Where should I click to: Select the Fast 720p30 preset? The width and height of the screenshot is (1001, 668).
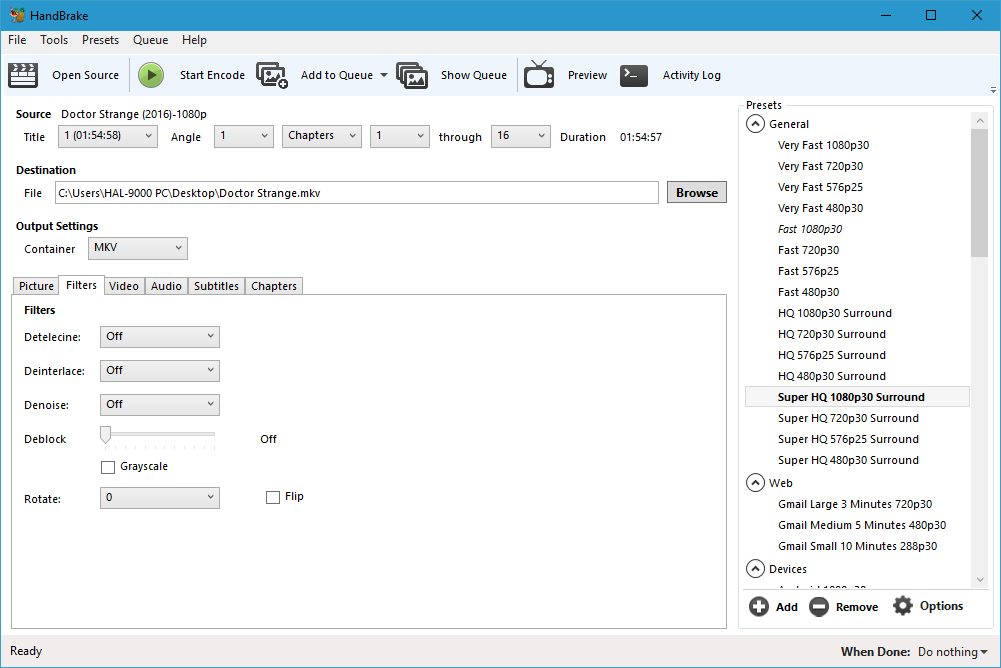click(808, 250)
